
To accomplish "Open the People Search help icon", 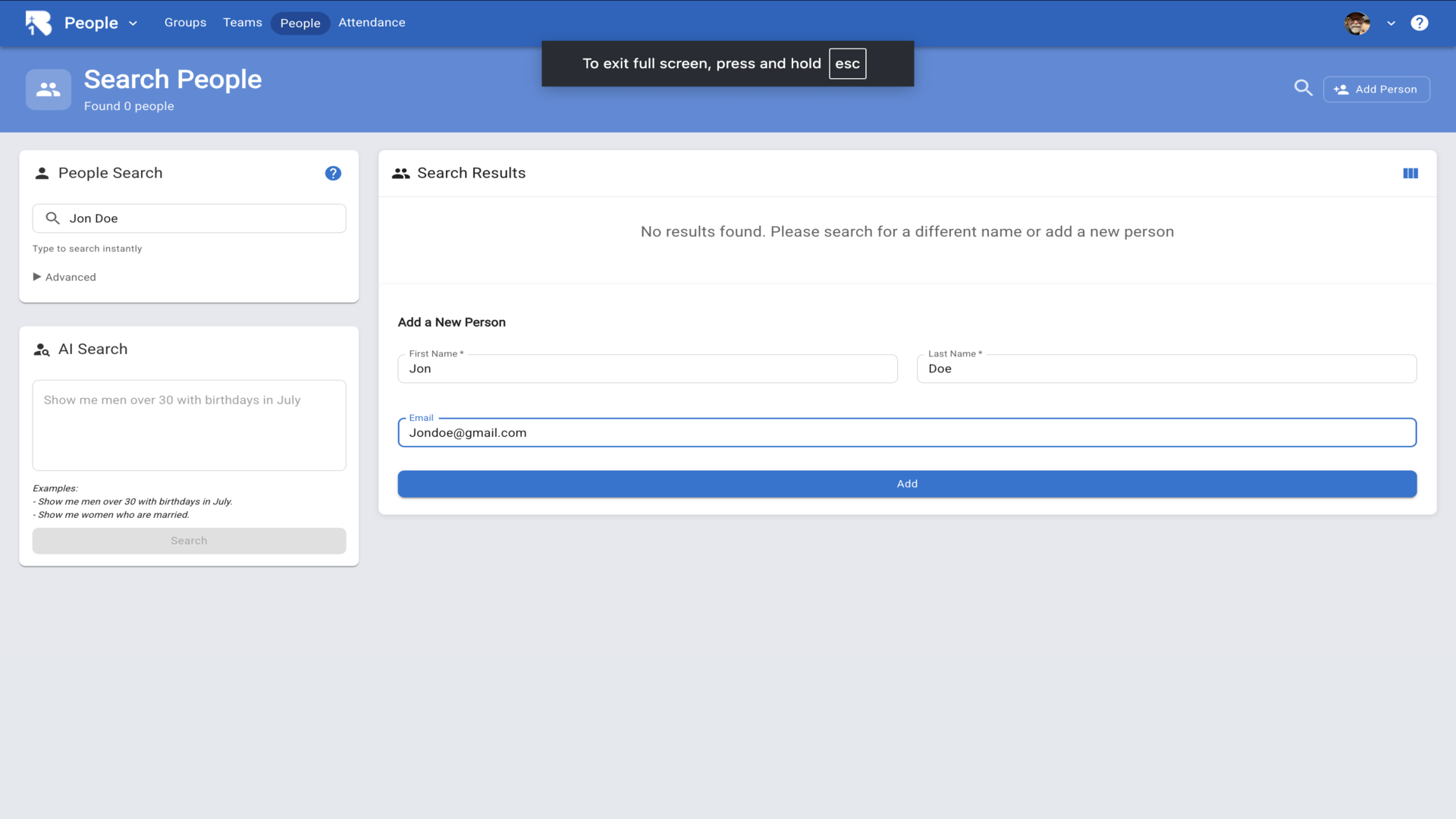I will coord(333,174).
